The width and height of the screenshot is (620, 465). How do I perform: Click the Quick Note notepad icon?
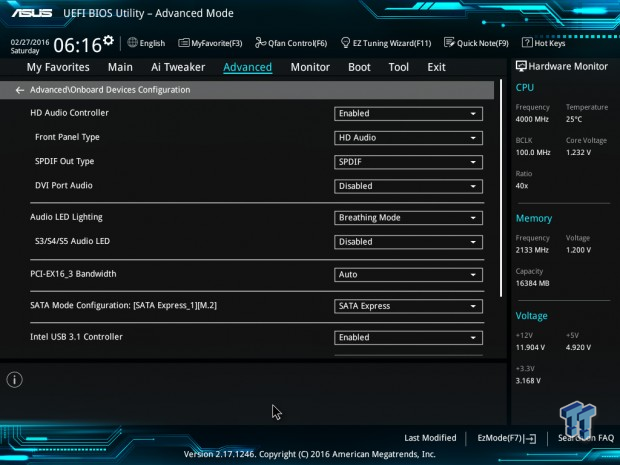pyautogui.click(x=449, y=43)
